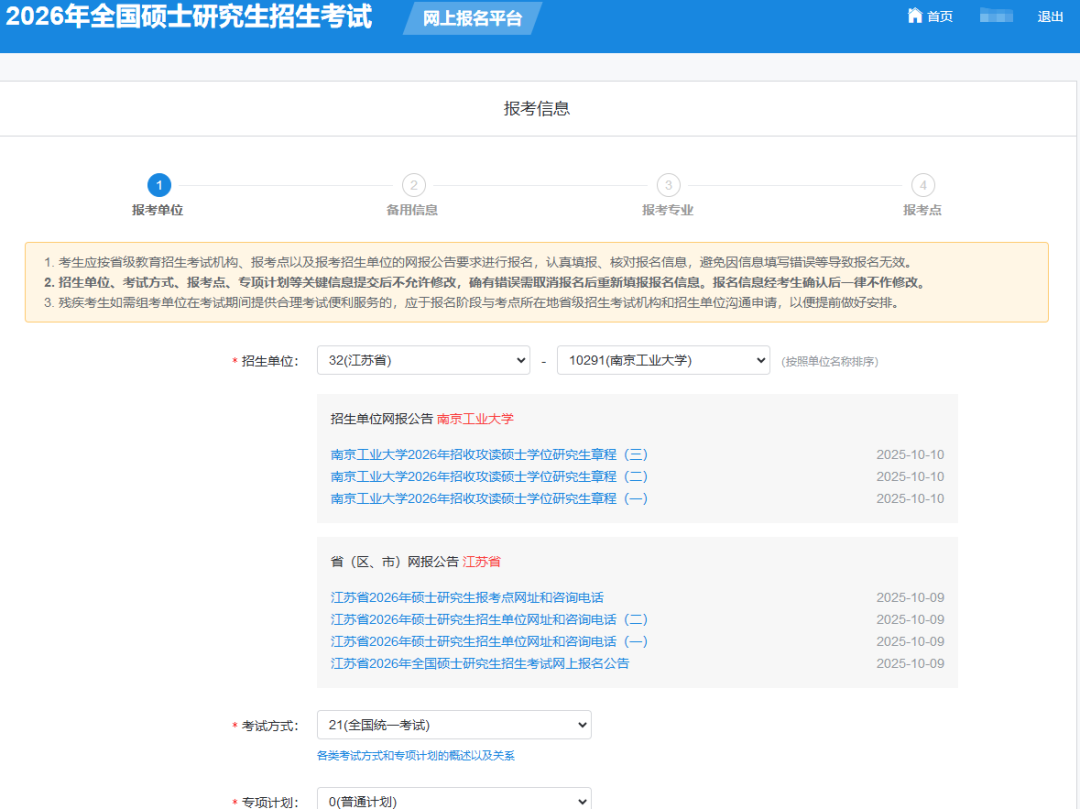The height and width of the screenshot is (809, 1080).
Task: Open the blurred username in header
Action: pos(996,17)
